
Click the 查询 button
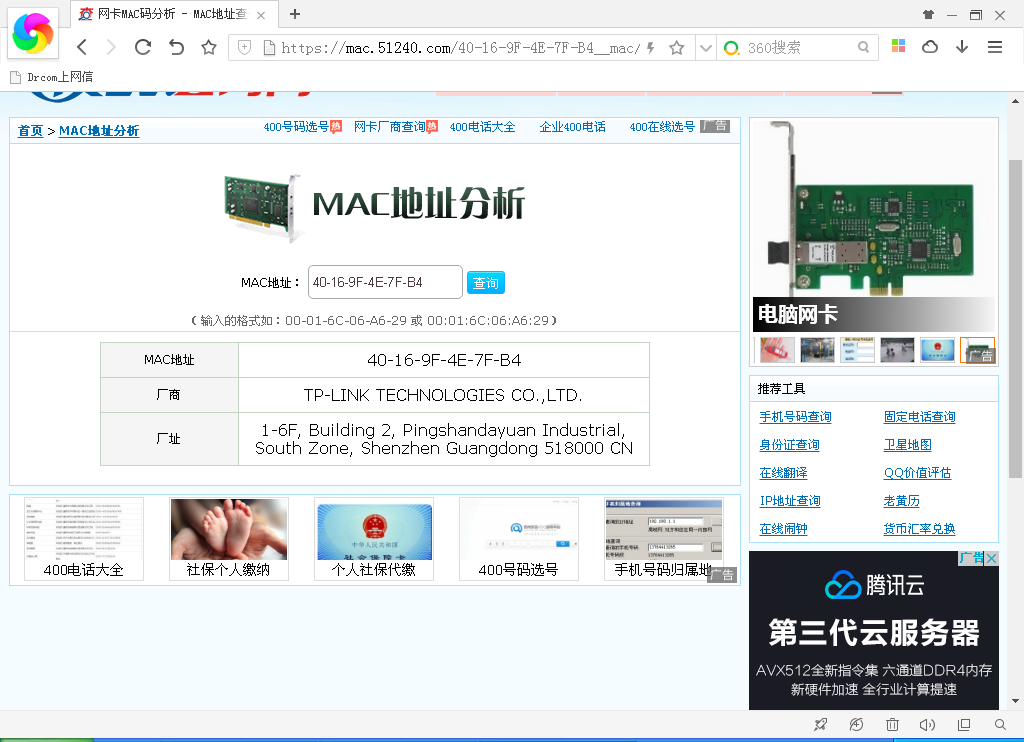pos(486,283)
